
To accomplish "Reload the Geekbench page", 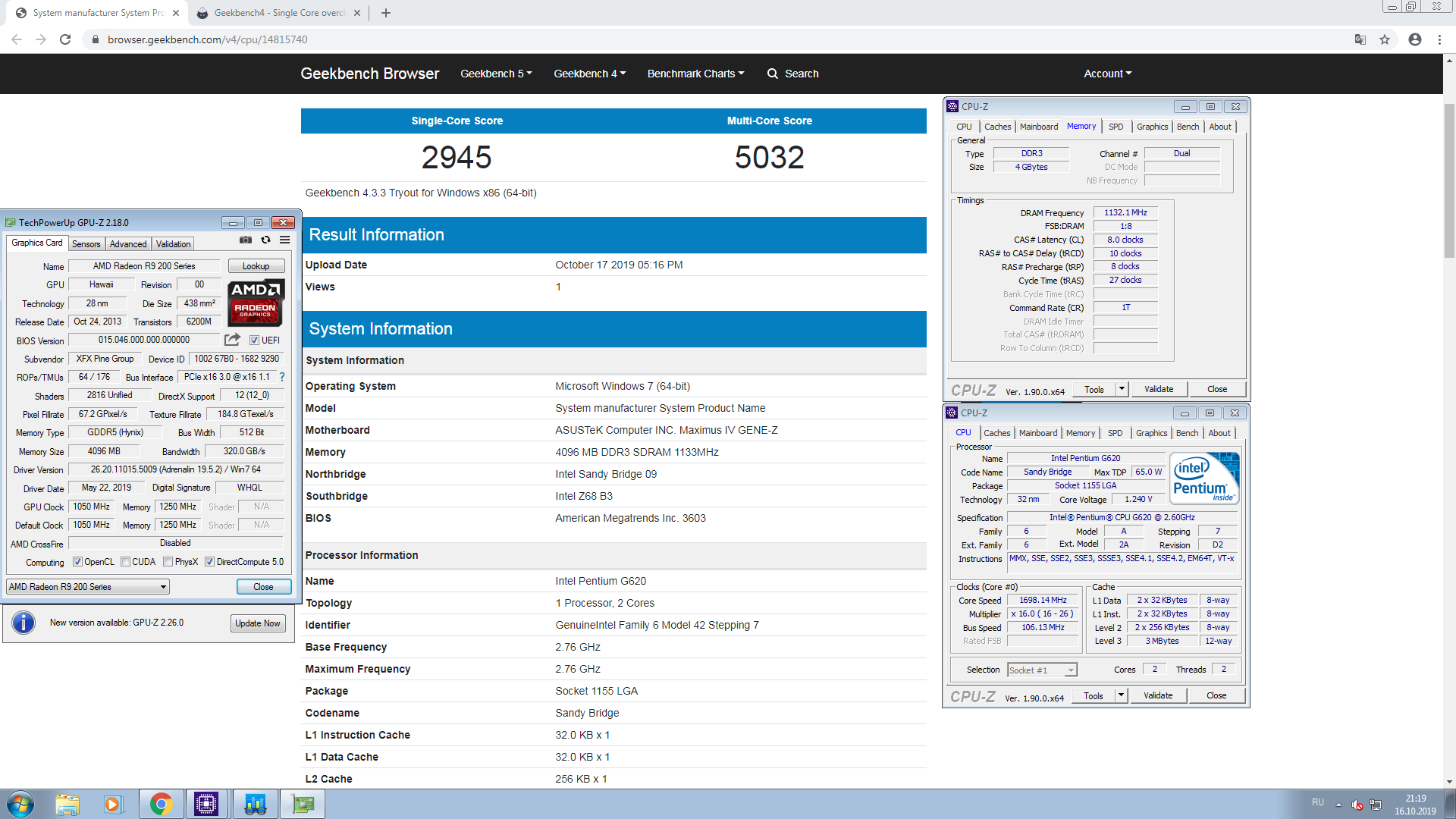I will point(65,39).
